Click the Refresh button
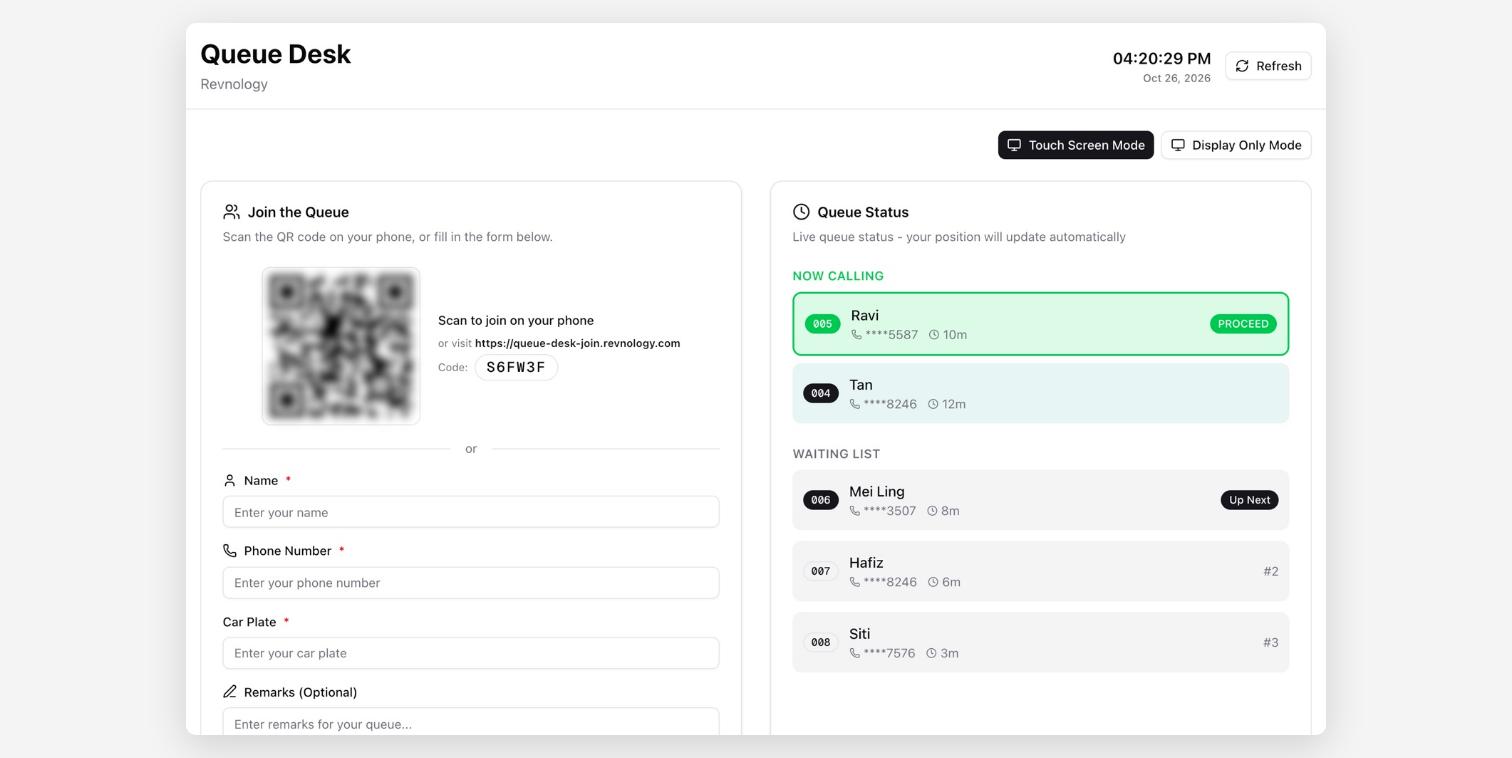Image resolution: width=1512 pixels, height=758 pixels. click(1268, 66)
